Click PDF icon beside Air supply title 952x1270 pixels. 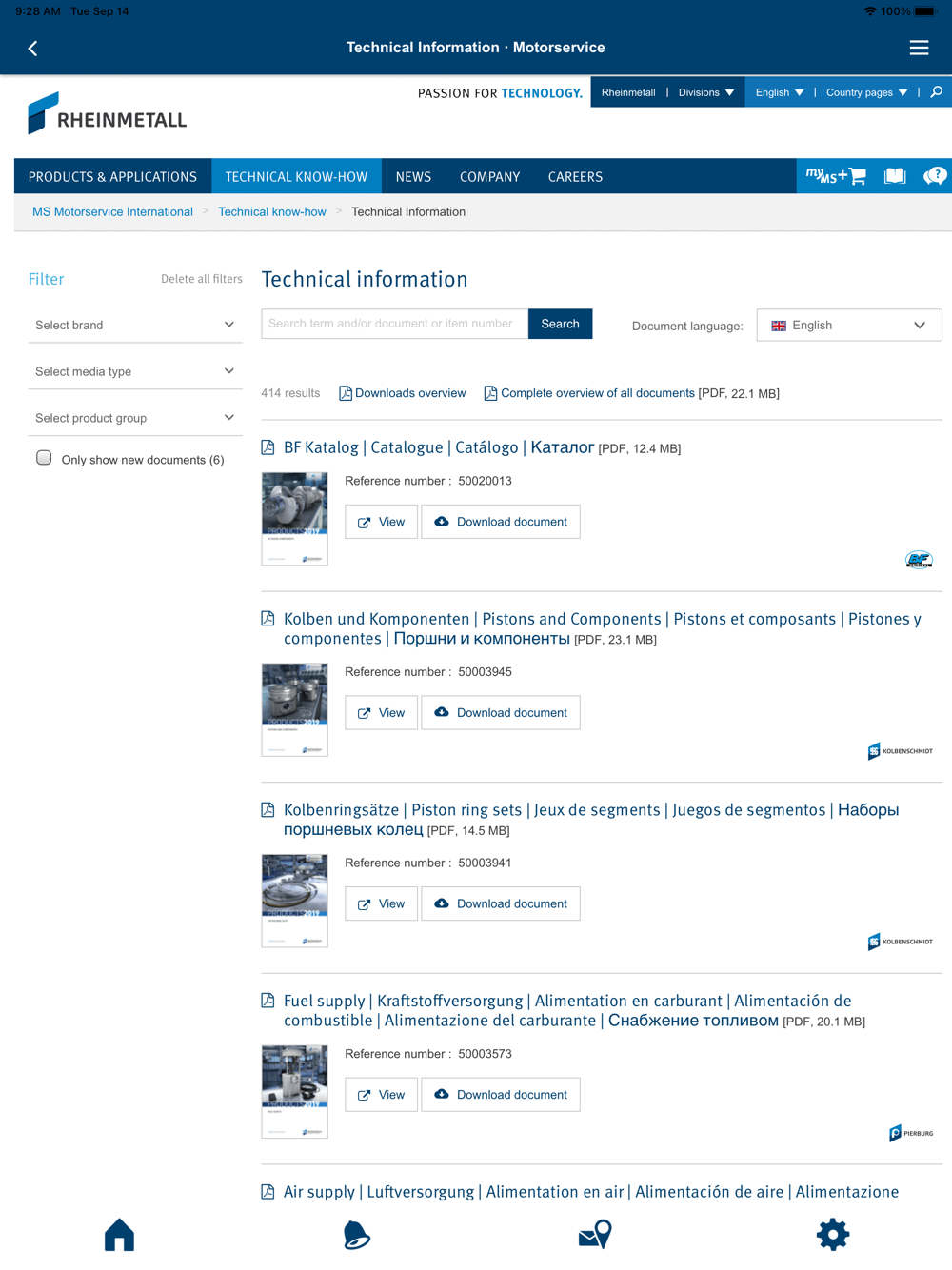(268, 1192)
